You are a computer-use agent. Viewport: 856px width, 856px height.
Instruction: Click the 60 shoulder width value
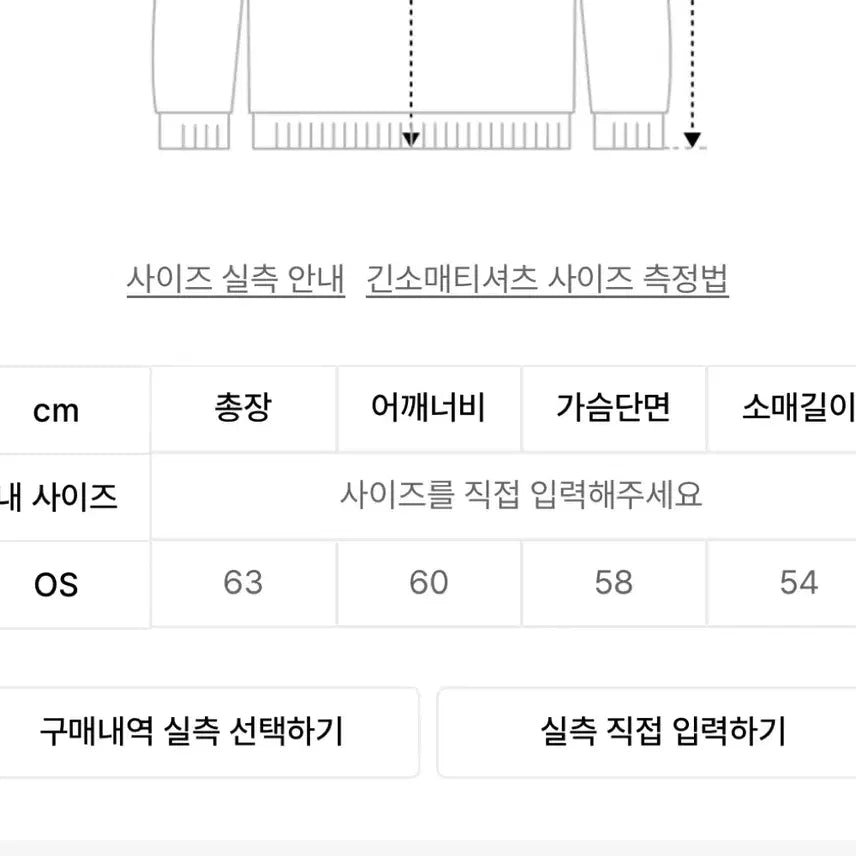coord(428,582)
